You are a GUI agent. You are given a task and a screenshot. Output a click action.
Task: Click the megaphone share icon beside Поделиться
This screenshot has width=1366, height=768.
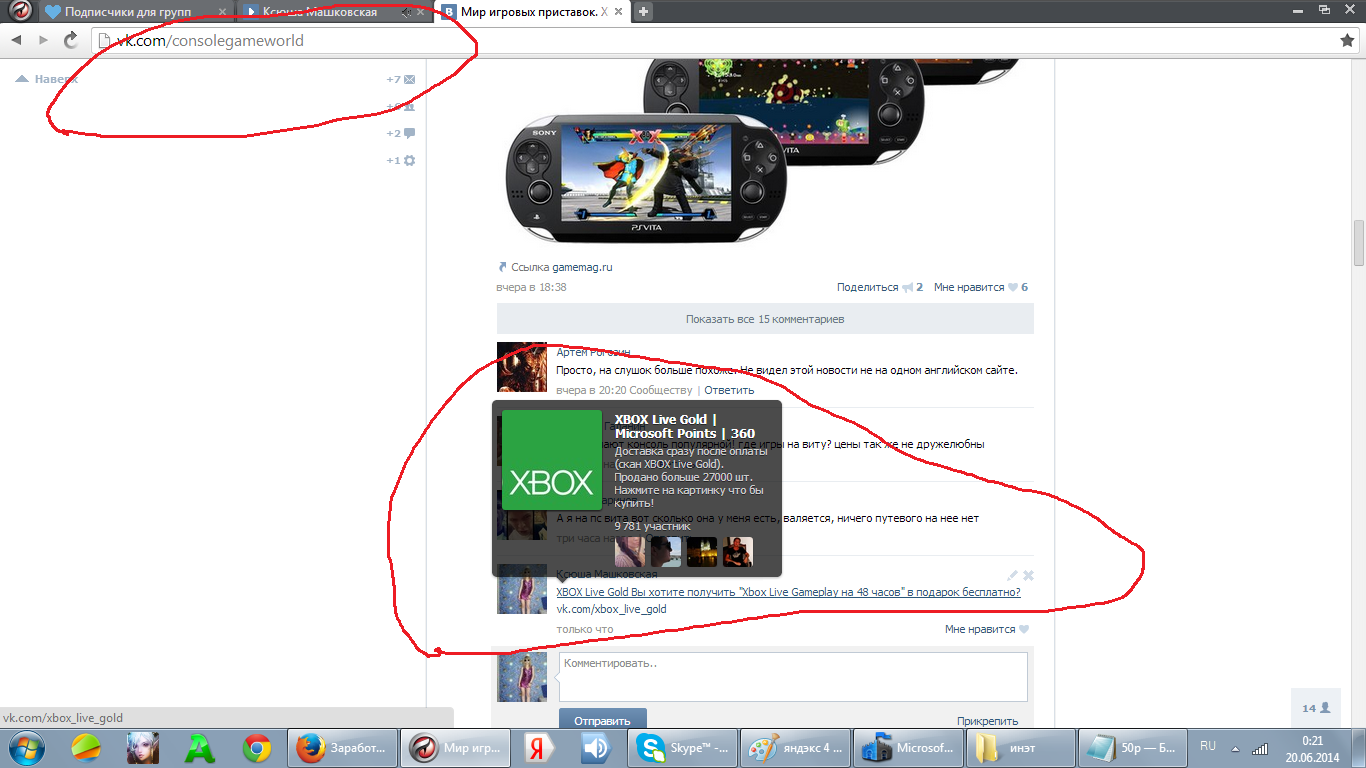tap(907, 287)
